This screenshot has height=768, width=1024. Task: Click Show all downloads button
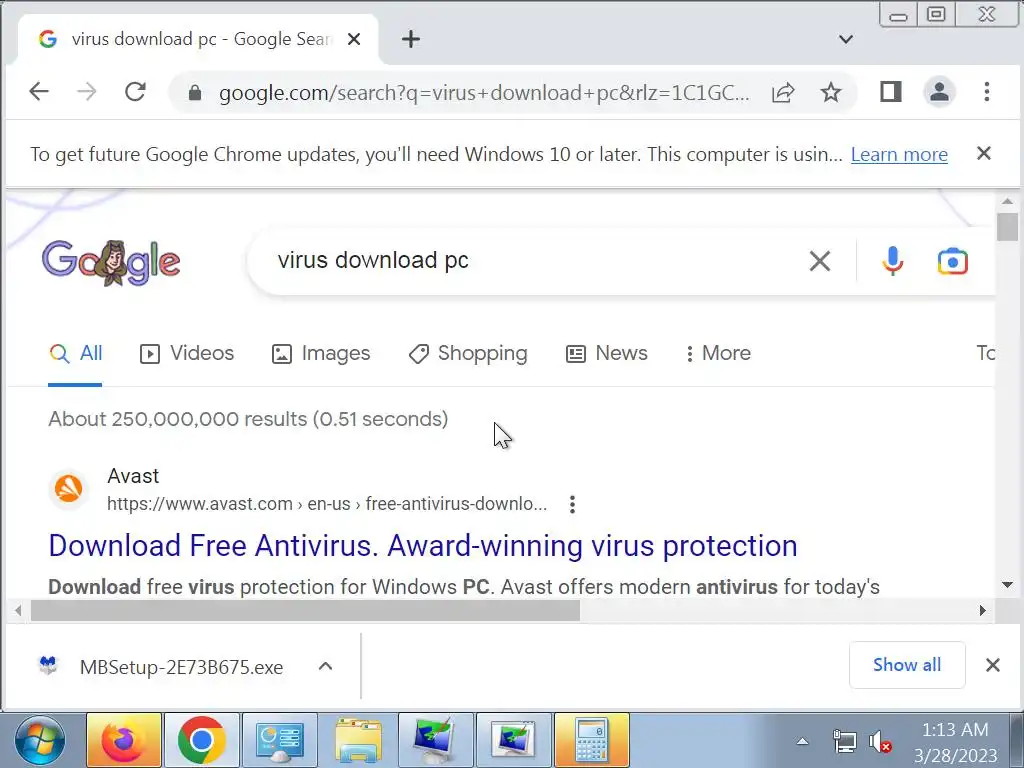coord(907,665)
